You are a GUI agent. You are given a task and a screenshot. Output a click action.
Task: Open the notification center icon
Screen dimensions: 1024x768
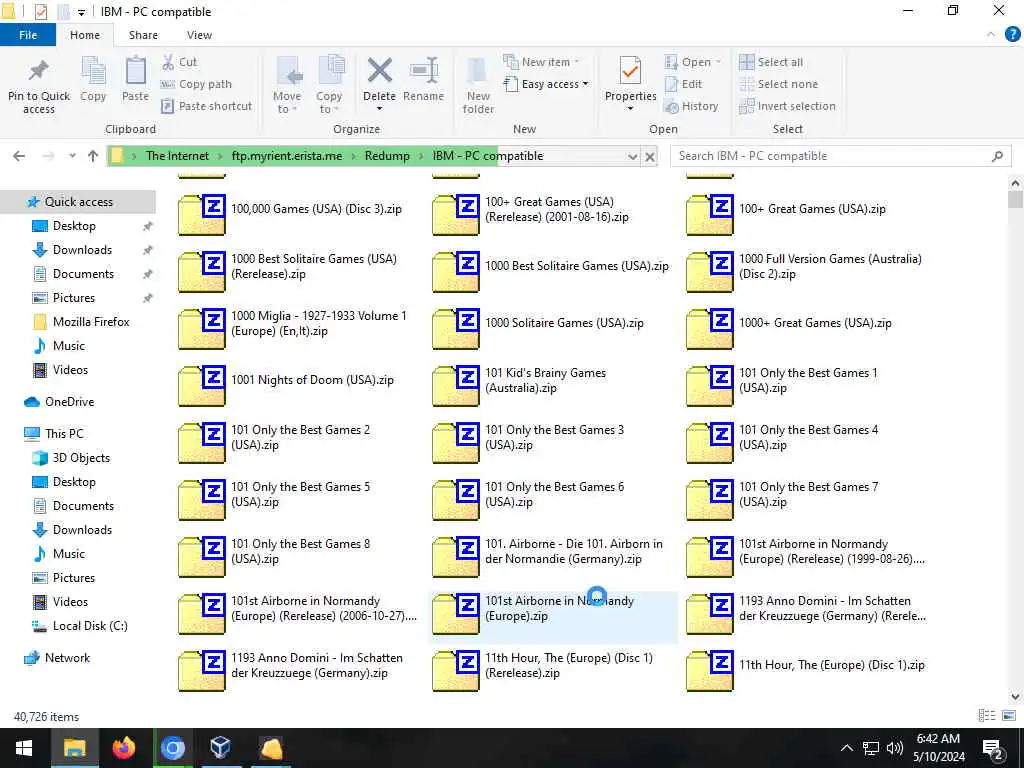click(993, 749)
